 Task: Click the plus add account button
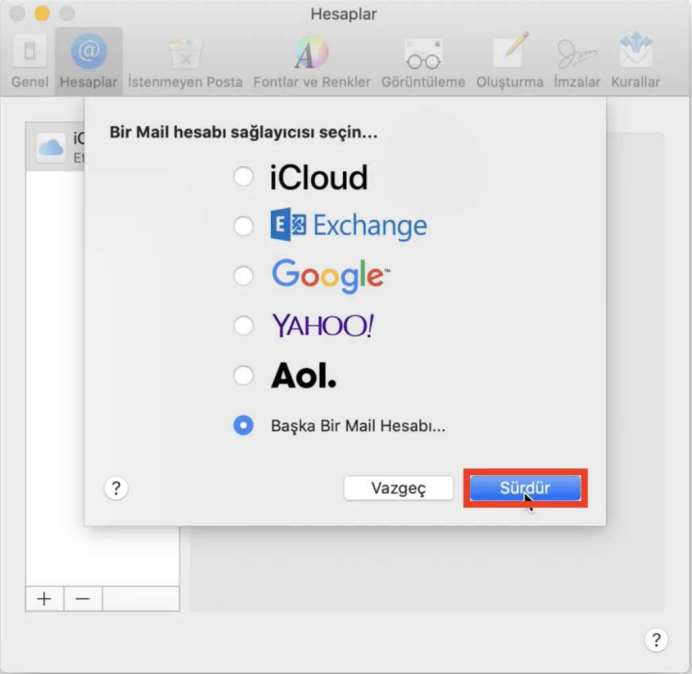tap(44, 599)
